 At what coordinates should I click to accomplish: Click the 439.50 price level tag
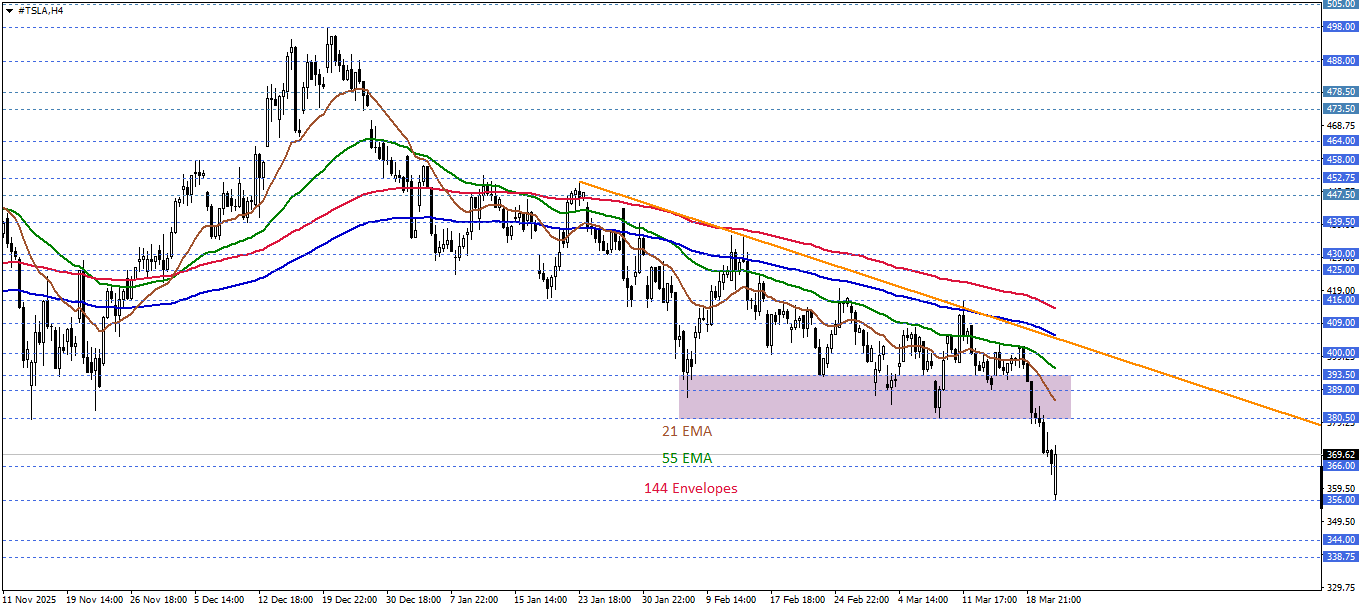coord(1340,221)
